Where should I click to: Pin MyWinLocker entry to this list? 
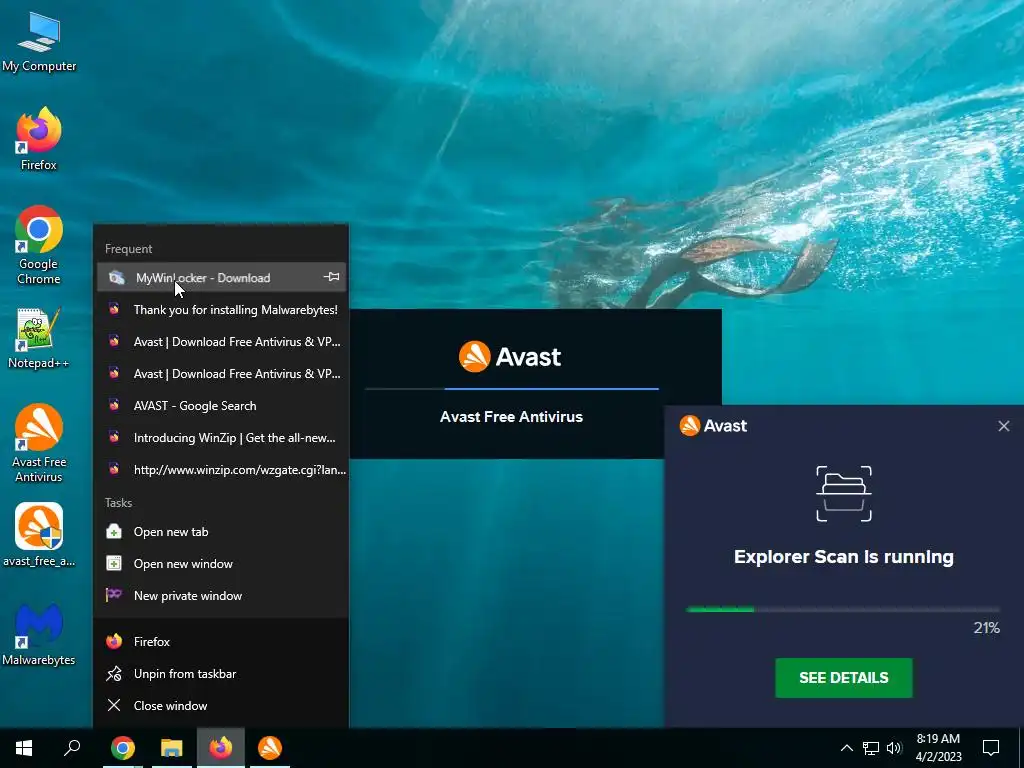[x=332, y=278]
